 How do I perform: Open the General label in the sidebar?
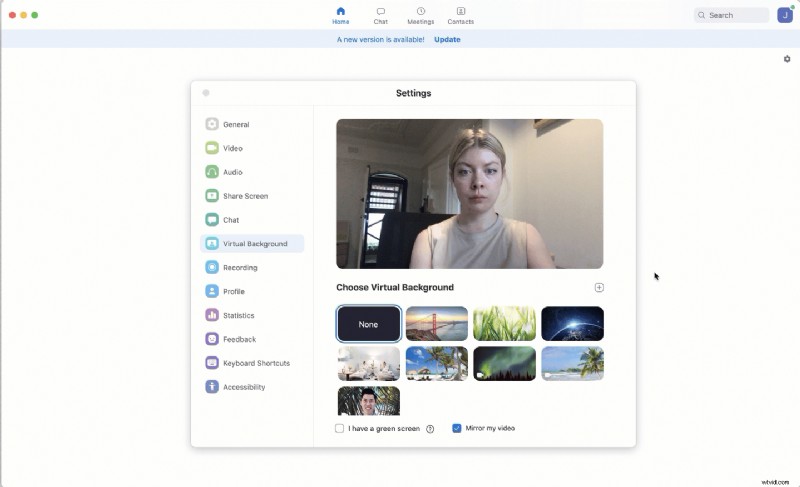pyautogui.click(x=236, y=124)
